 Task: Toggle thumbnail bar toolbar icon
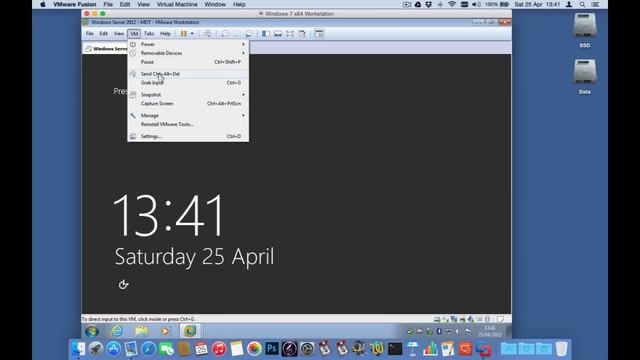pos(278,33)
